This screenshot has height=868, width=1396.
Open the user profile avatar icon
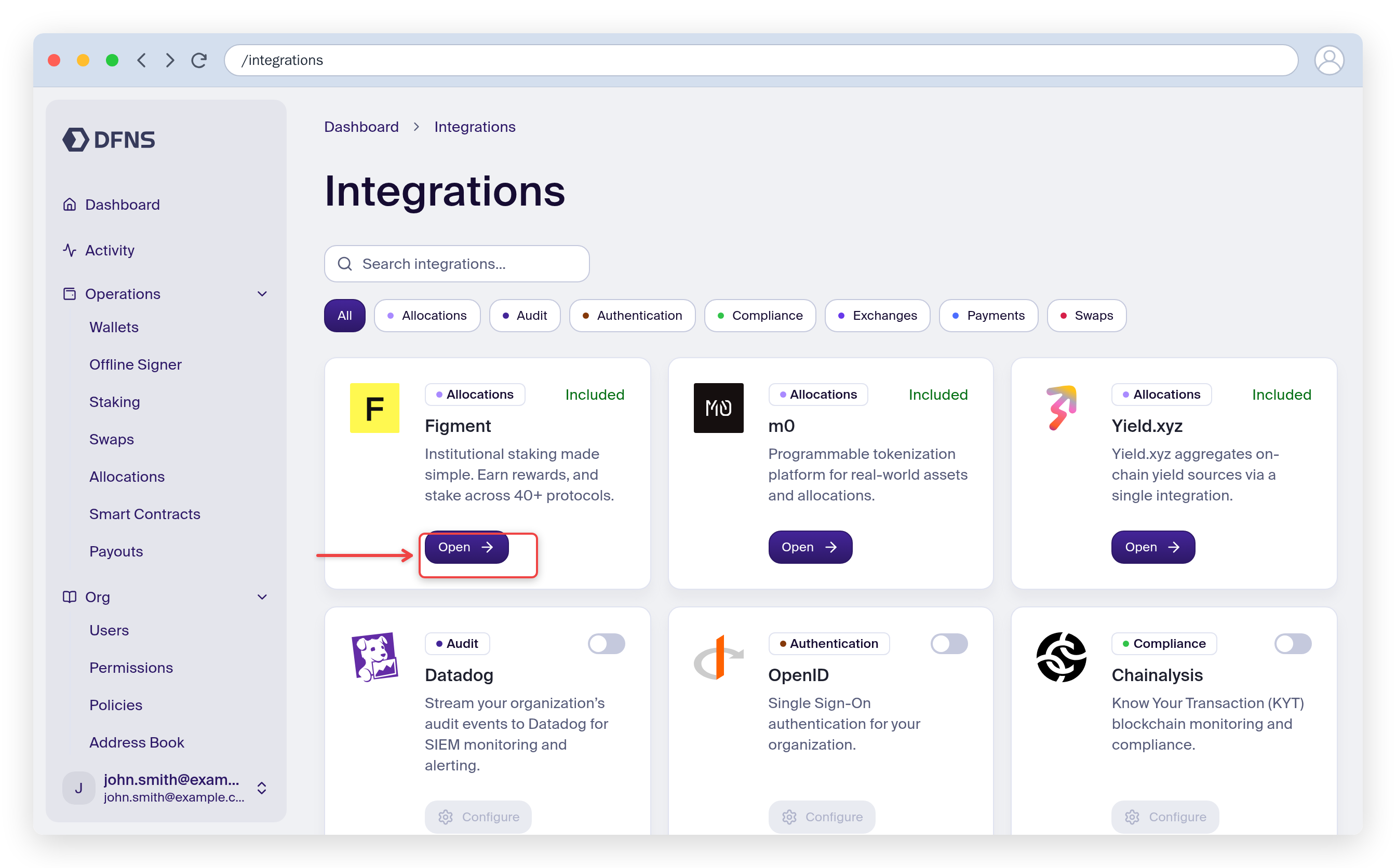1329,60
